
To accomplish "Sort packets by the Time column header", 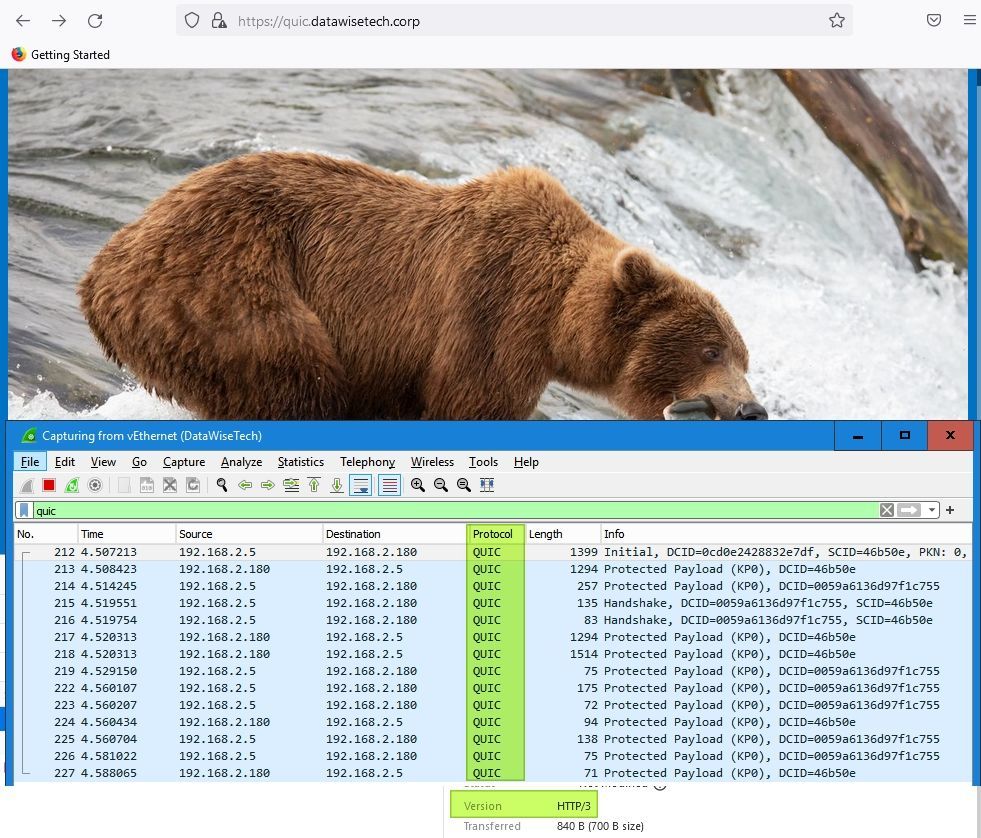I will tap(127, 534).
